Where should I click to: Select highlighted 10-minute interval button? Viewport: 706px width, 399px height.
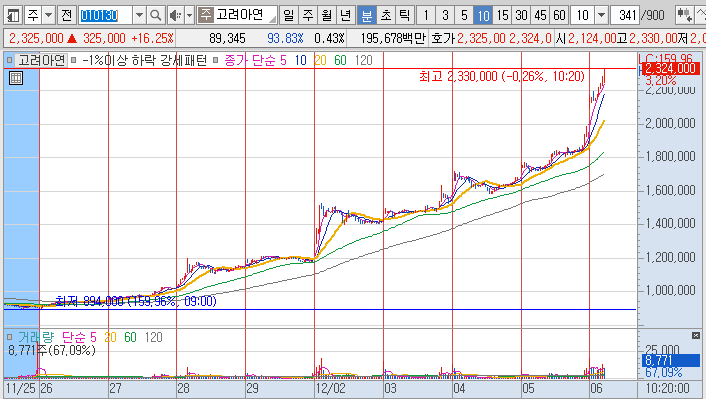pos(483,16)
